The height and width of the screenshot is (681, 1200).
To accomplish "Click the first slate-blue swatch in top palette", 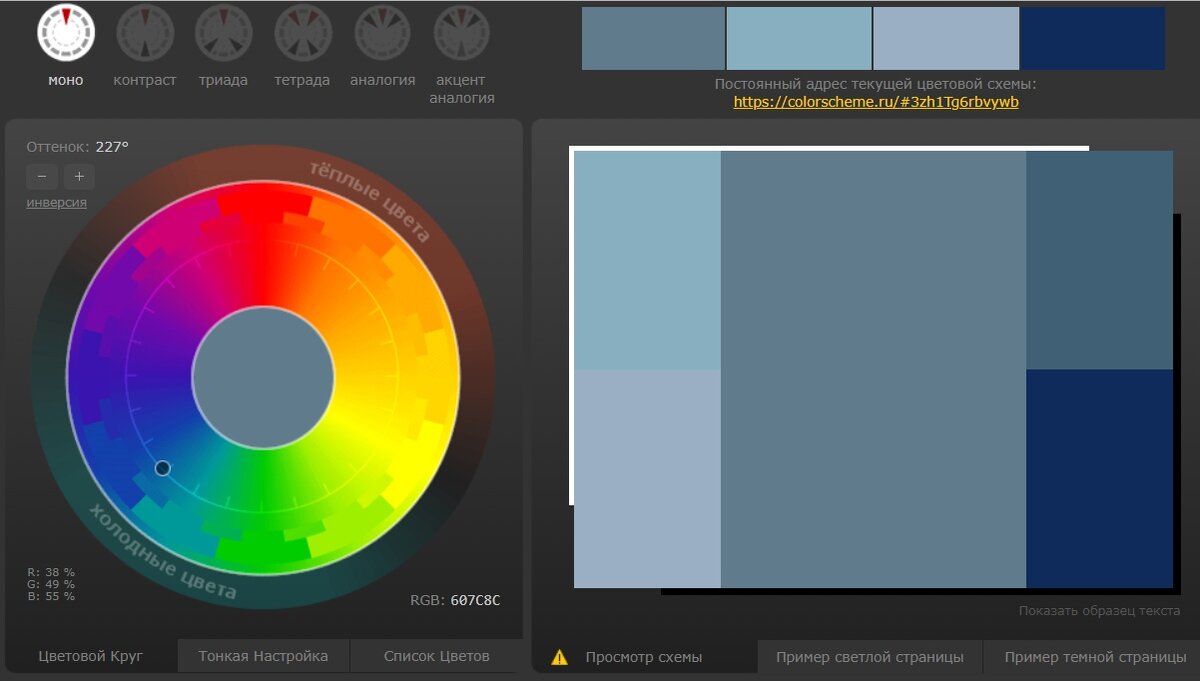I will [x=653, y=38].
